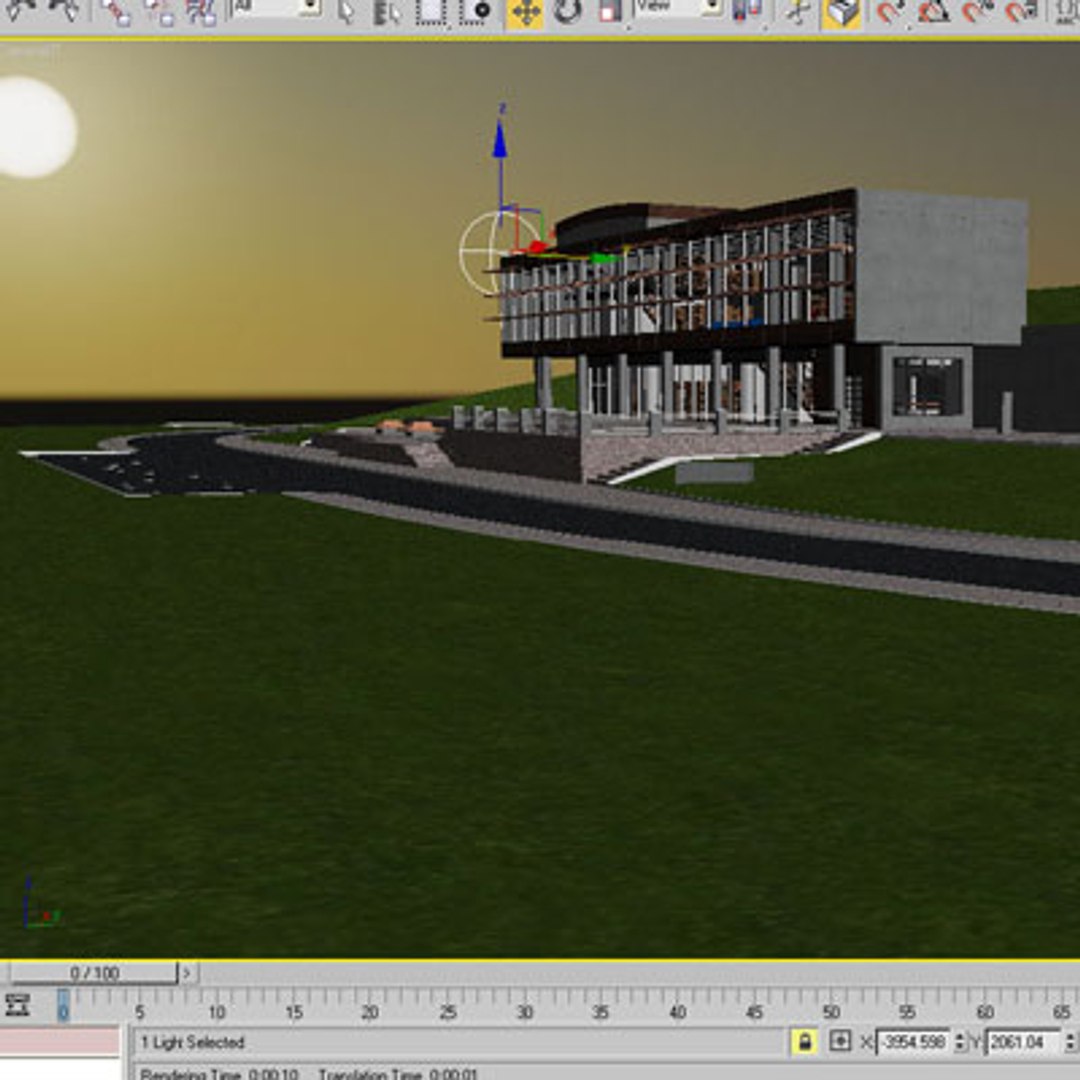Toggle the Window/Crossing selection mode
The image size is (1080, 1080).
tap(476, 12)
